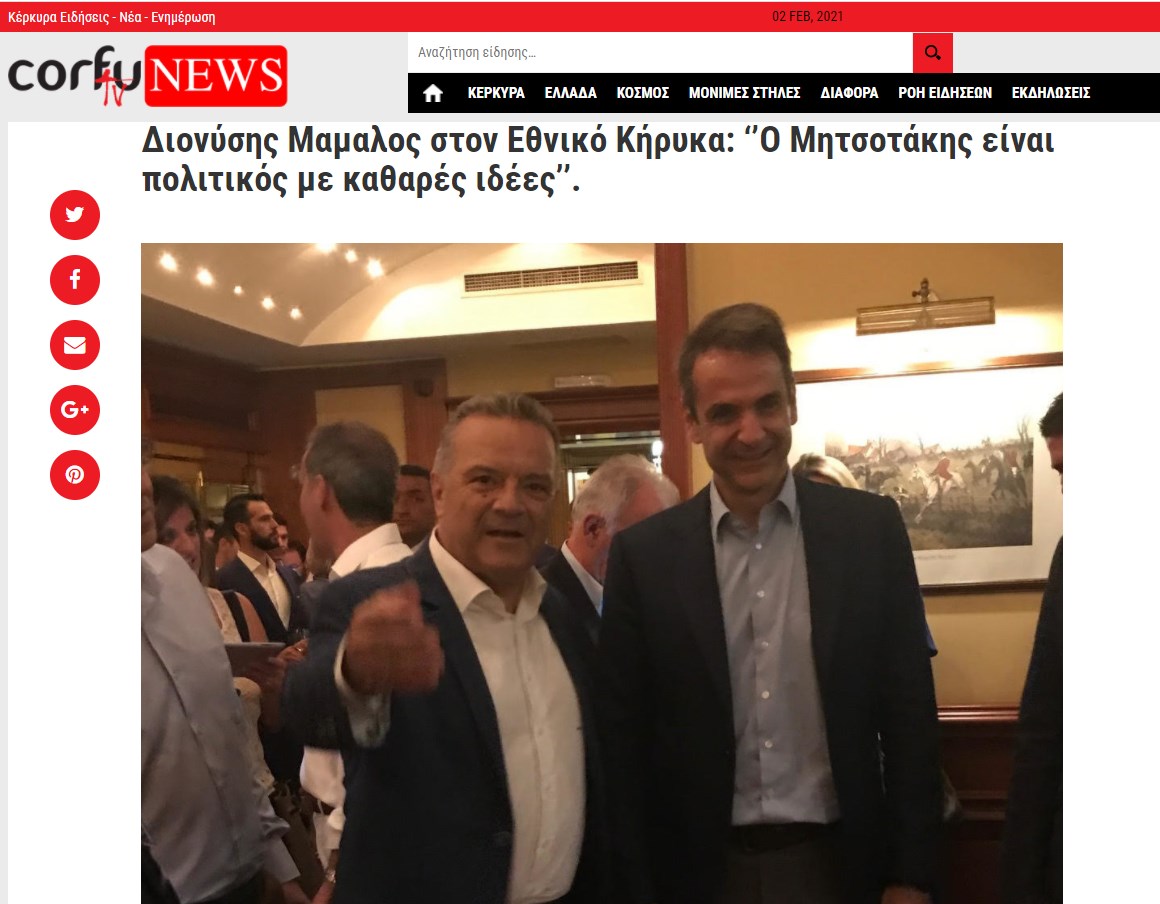Select ΚΟΣΜΟΣ in the navigation bar
The height and width of the screenshot is (904, 1160).
pyautogui.click(x=643, y=93)
